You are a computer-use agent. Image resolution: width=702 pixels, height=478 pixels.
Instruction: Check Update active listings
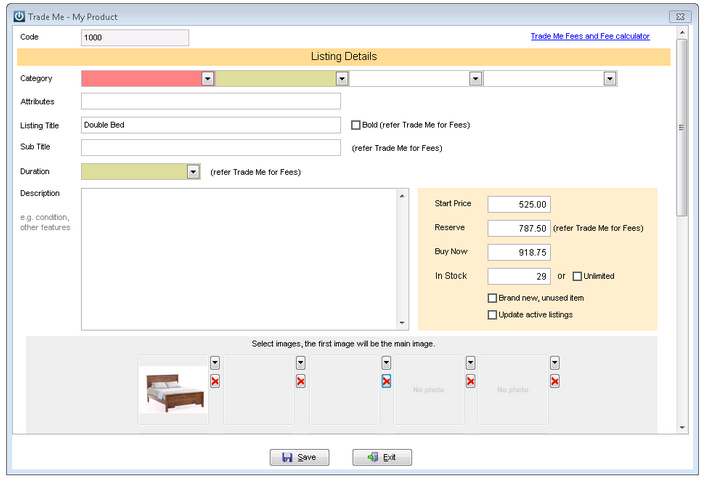coord(492,315)
